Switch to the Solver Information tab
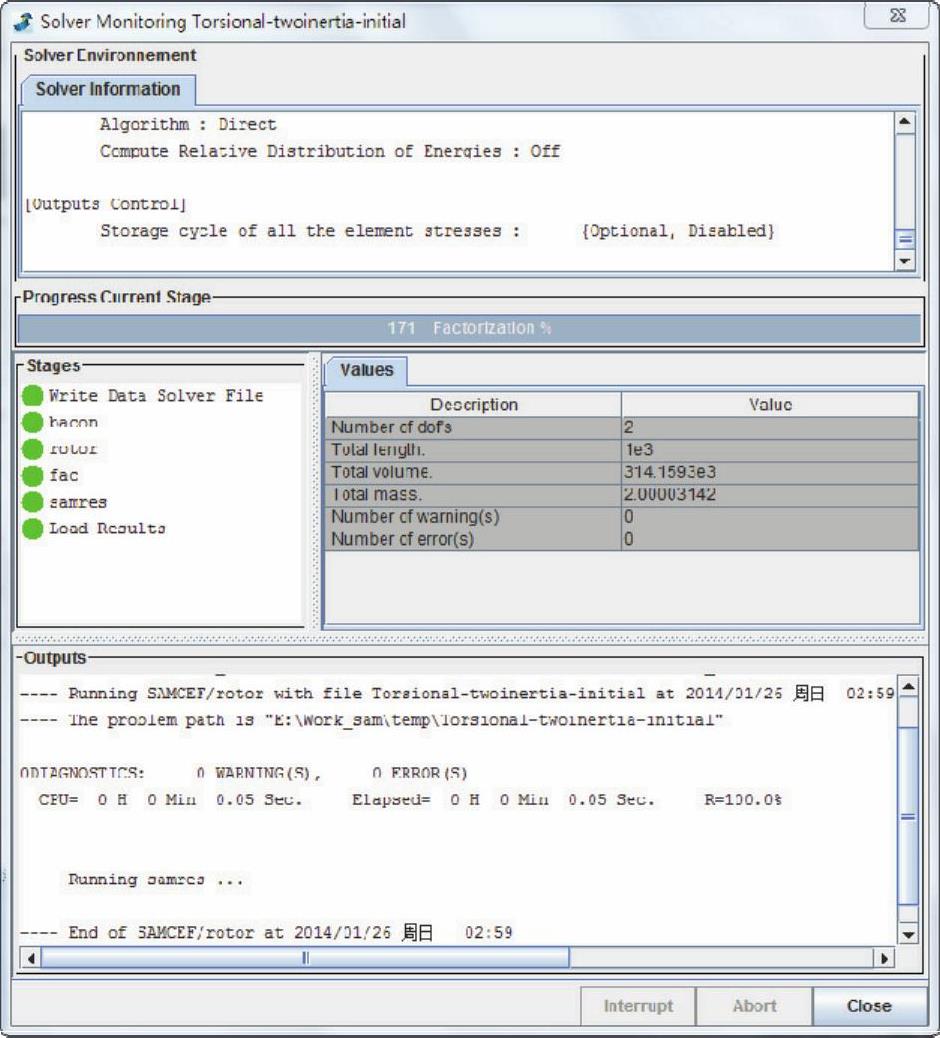Viewport: 940px width, 1038px height. [108, 89]
